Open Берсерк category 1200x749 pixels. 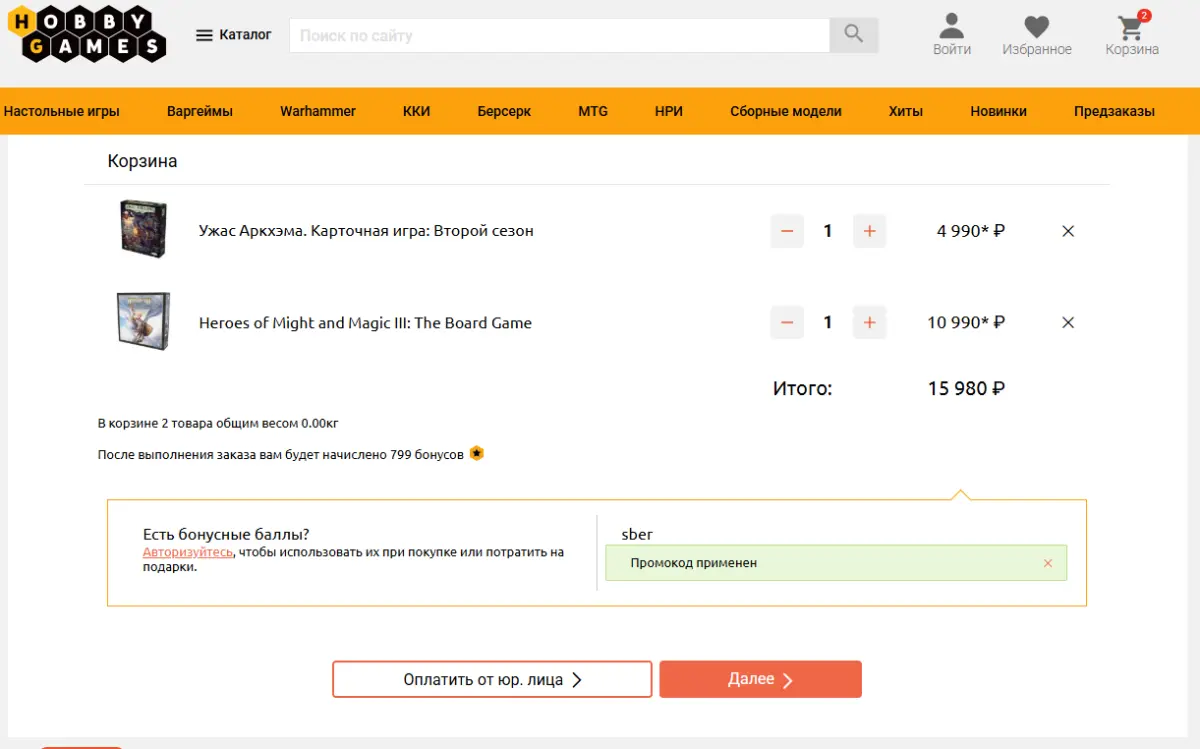coord(504,111)
